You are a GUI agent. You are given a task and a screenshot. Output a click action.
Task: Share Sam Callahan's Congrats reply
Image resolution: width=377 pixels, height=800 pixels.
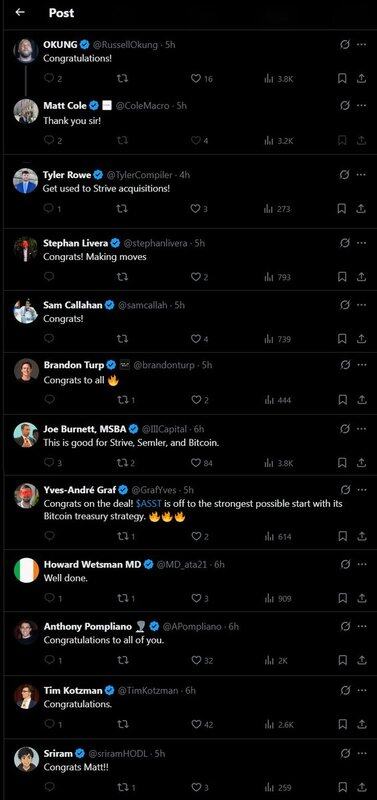(361, 339)
